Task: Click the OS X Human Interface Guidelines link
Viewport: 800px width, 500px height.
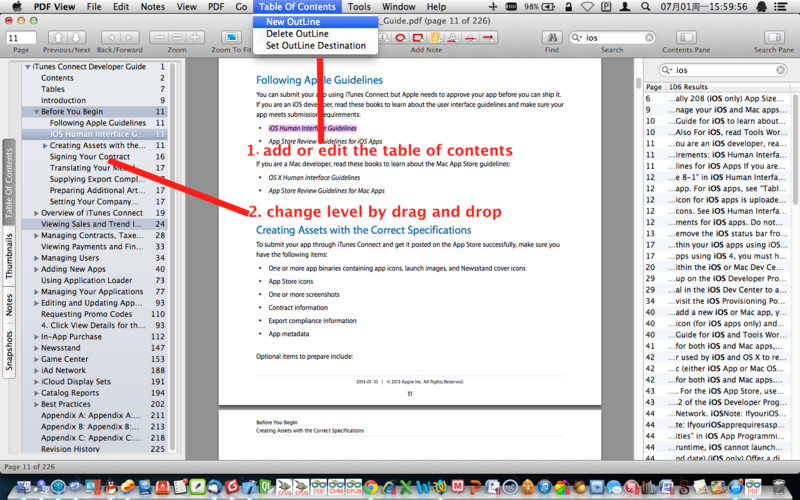Action: [x=314, y=178]
